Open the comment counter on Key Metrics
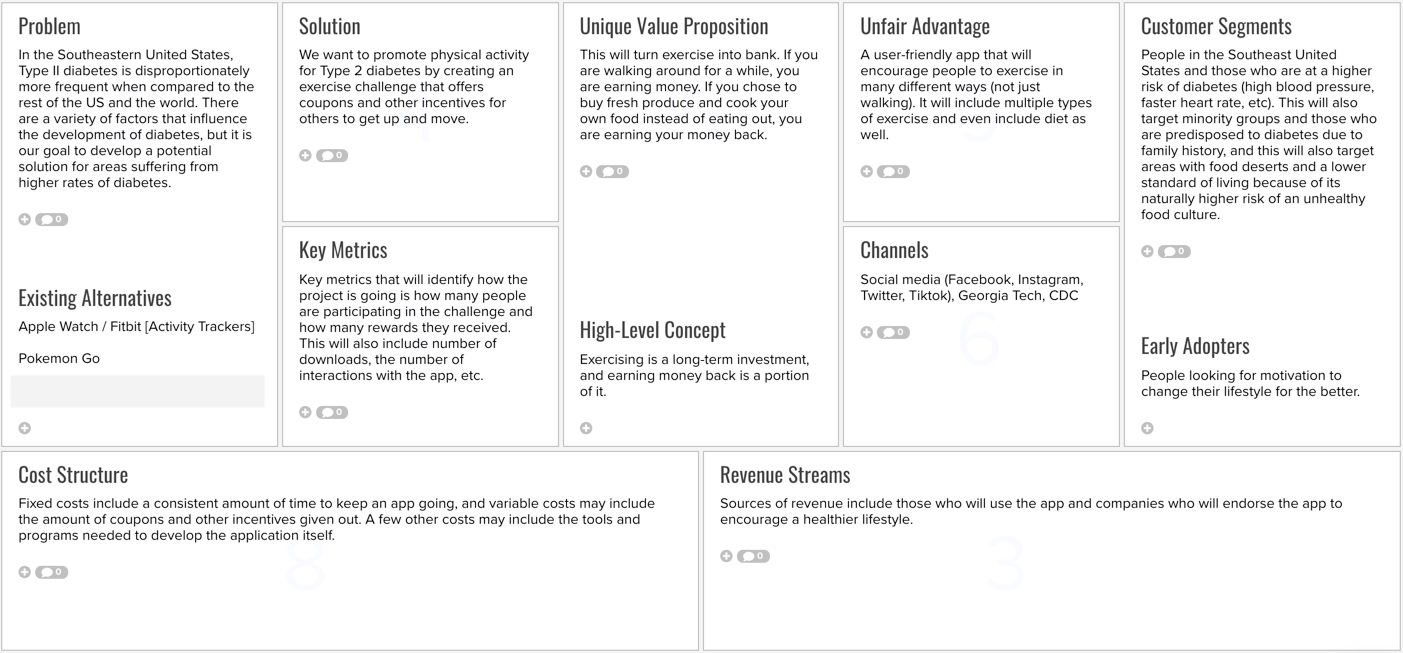Viewport: 1403px width, 653px height. [x=330, y=411]
